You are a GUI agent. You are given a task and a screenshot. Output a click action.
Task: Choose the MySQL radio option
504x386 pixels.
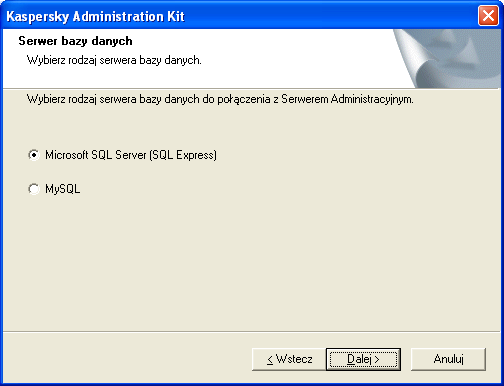[34, 189]
